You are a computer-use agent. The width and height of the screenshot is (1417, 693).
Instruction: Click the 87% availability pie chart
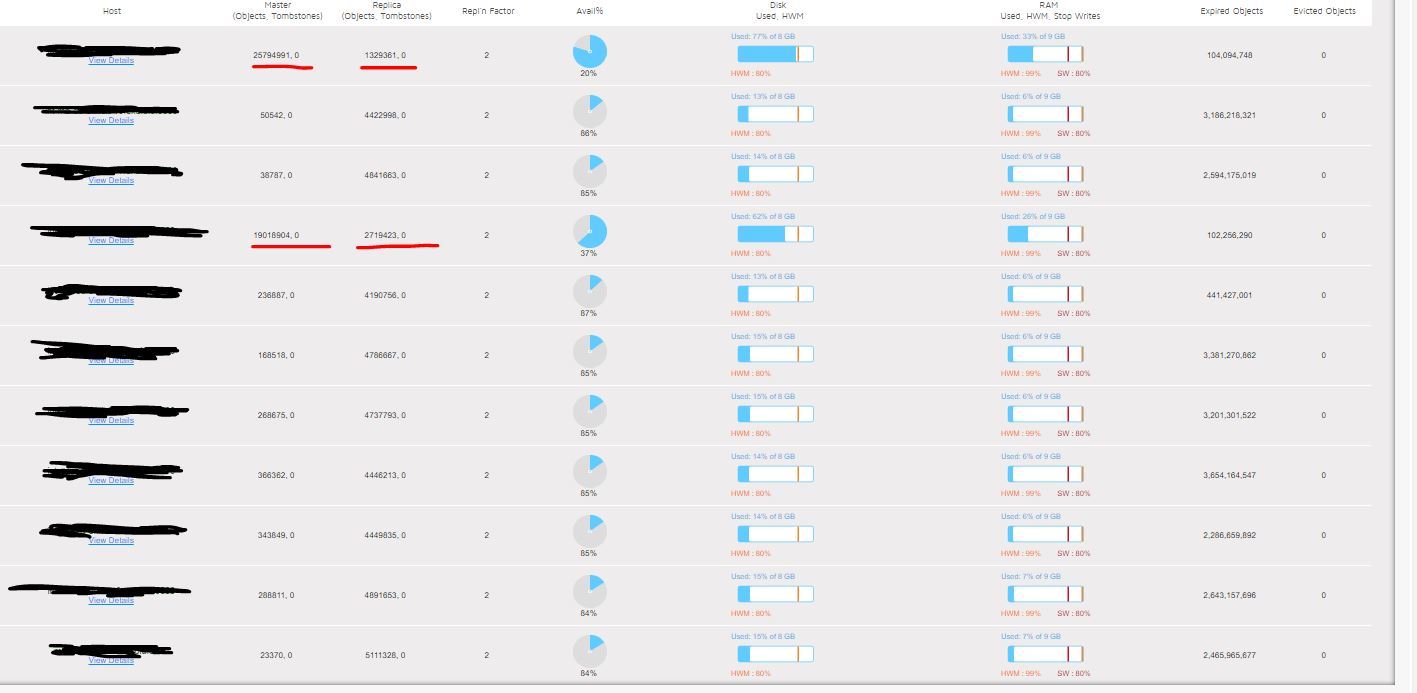point(590,291)
